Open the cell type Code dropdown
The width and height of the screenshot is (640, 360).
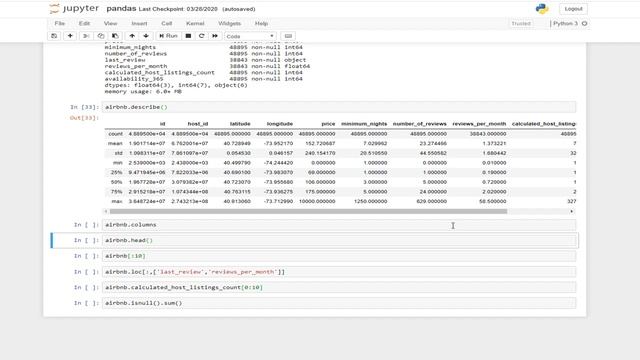pos(250,36)
